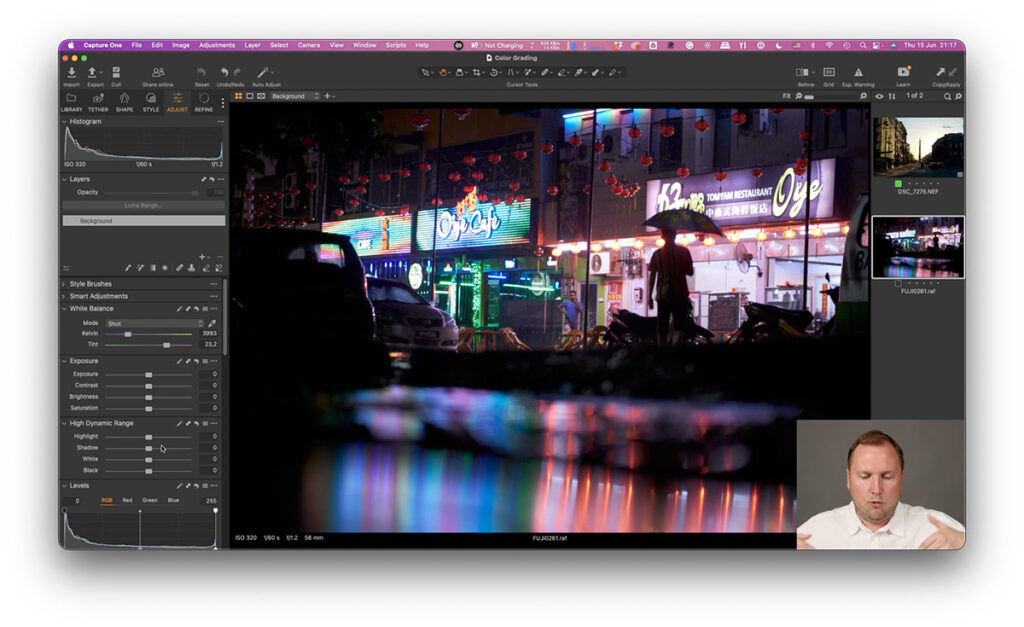
Task: Select Blue channel in Levels
Action: (173, 500)
